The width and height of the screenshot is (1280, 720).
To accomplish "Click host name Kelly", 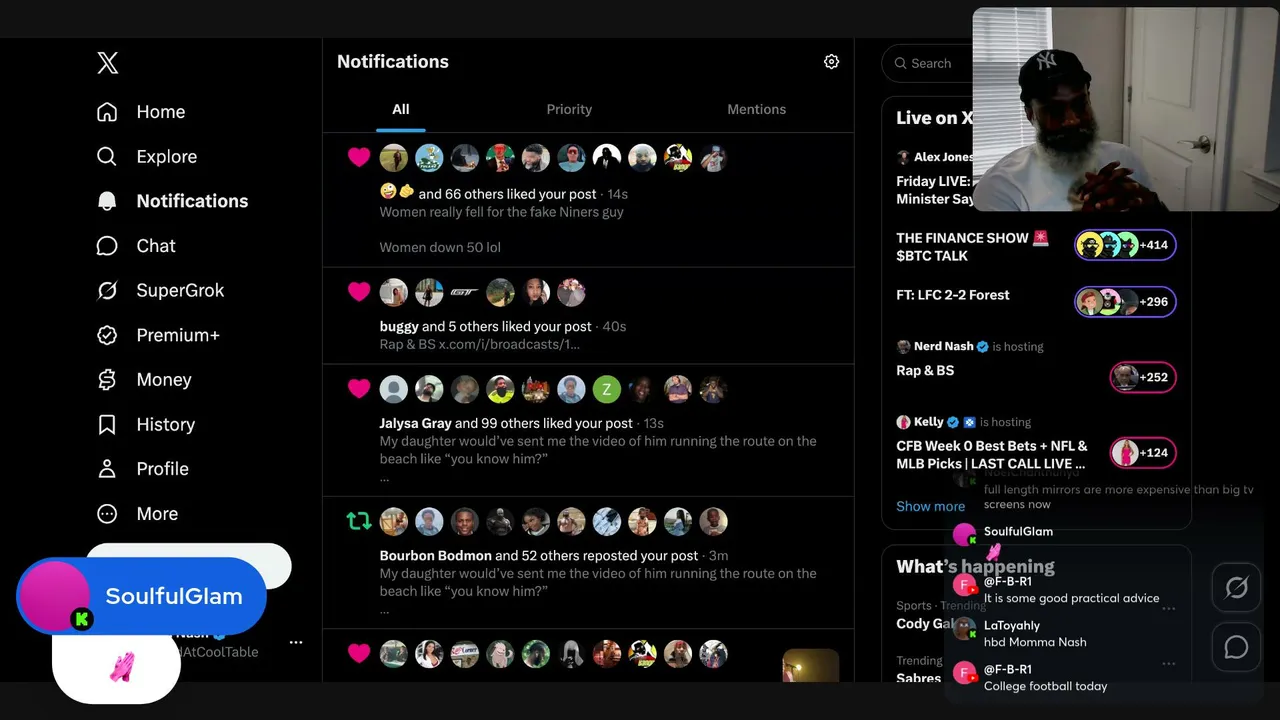I will click(x=929, y=422).
